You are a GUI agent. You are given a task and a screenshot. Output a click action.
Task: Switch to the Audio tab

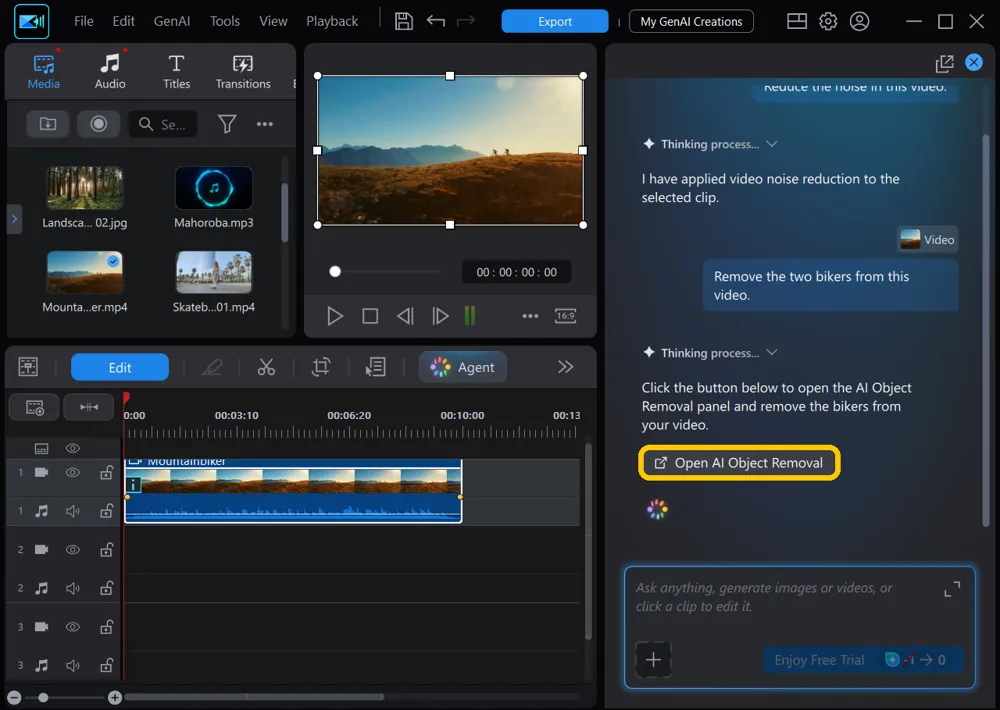coord(110,71)
